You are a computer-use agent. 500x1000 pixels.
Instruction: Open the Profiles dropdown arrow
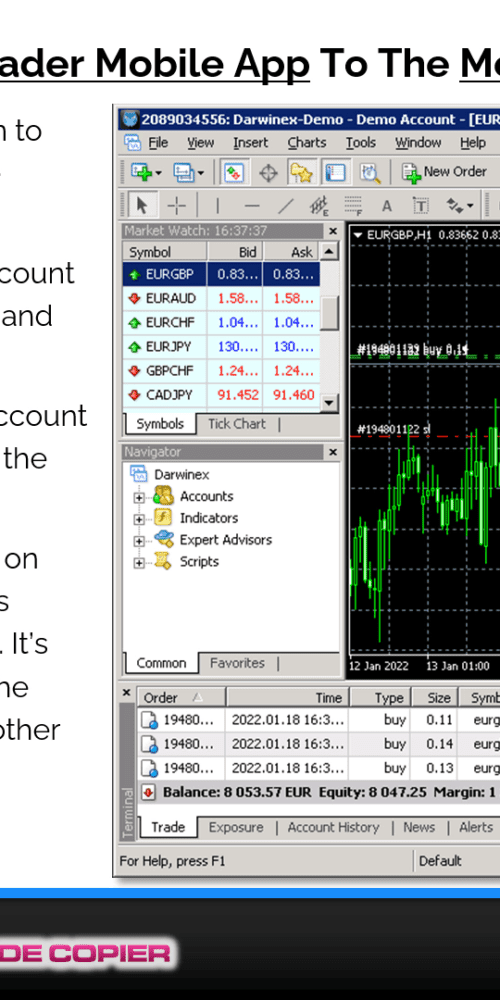click(x=200, y=173)
